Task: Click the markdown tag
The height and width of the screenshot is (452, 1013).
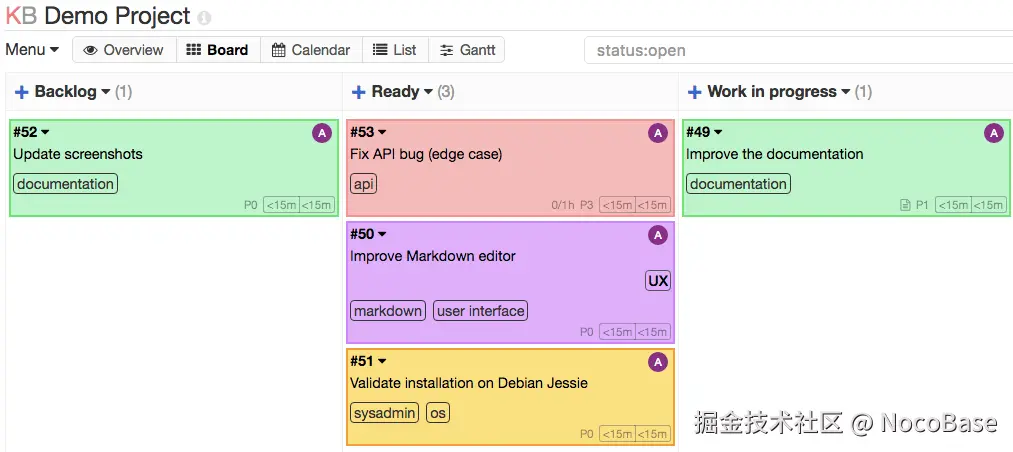Action: pos(388,311)
